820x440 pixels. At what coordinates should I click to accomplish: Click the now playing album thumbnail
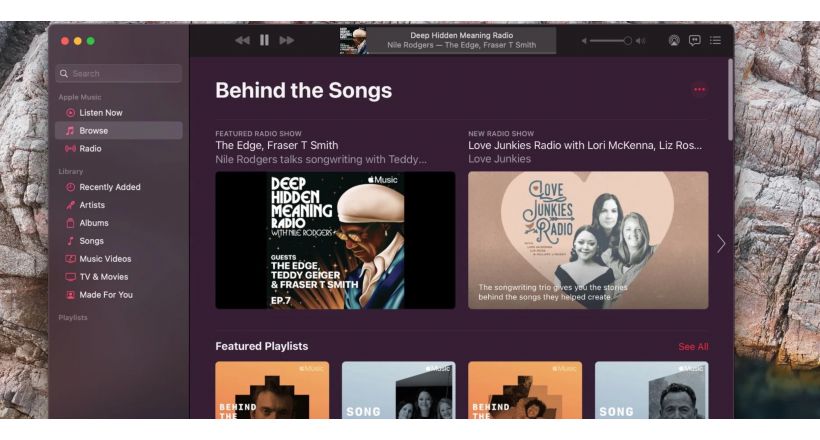(x=353, y=40)
